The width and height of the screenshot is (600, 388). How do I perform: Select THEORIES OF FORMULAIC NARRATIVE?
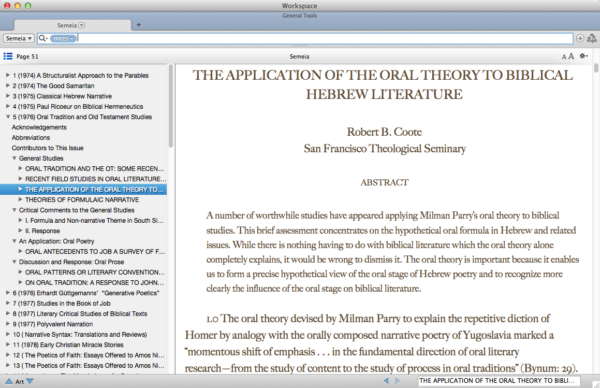(x=82, y=200)
